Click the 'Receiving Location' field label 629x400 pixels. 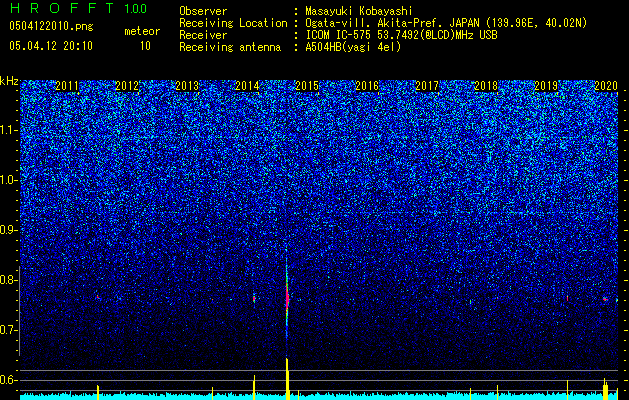tap(233, 23)
